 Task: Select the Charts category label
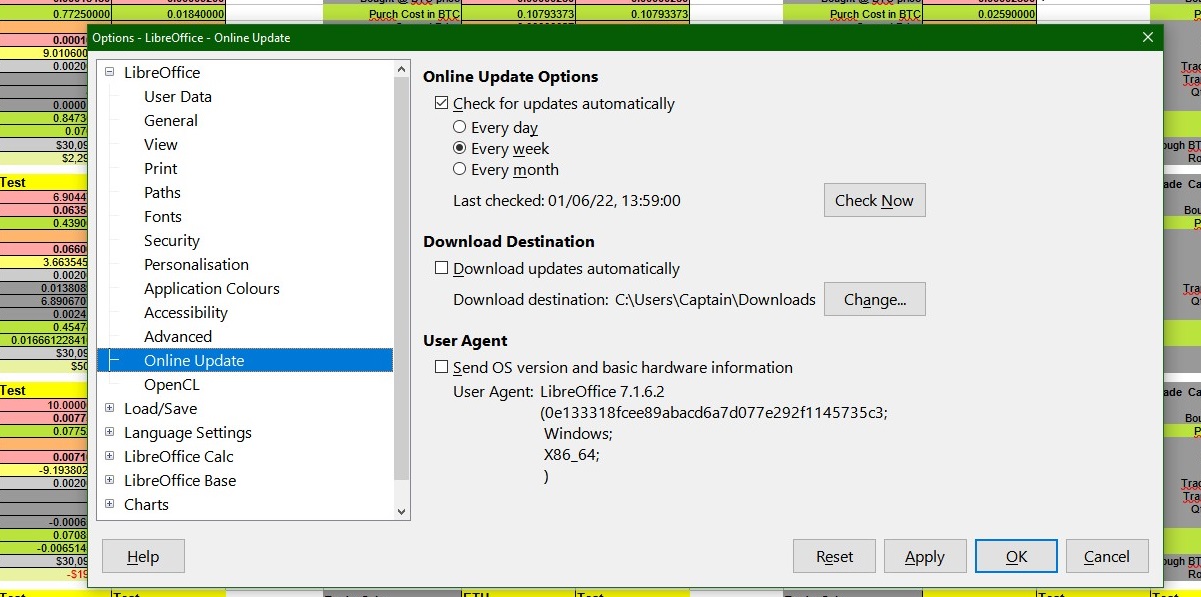click(x=146, y=504)
